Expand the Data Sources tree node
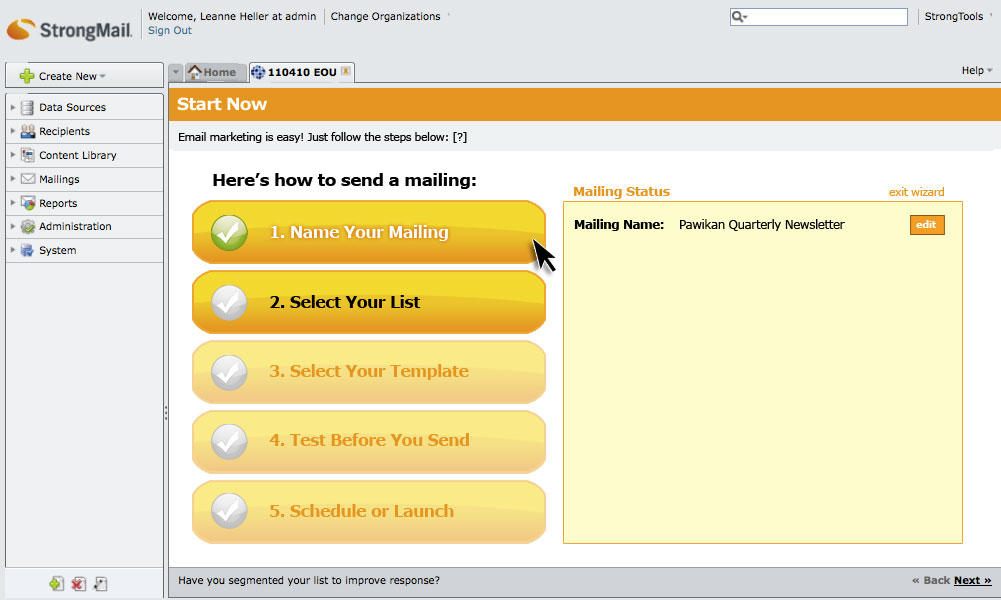 point(12,107)
